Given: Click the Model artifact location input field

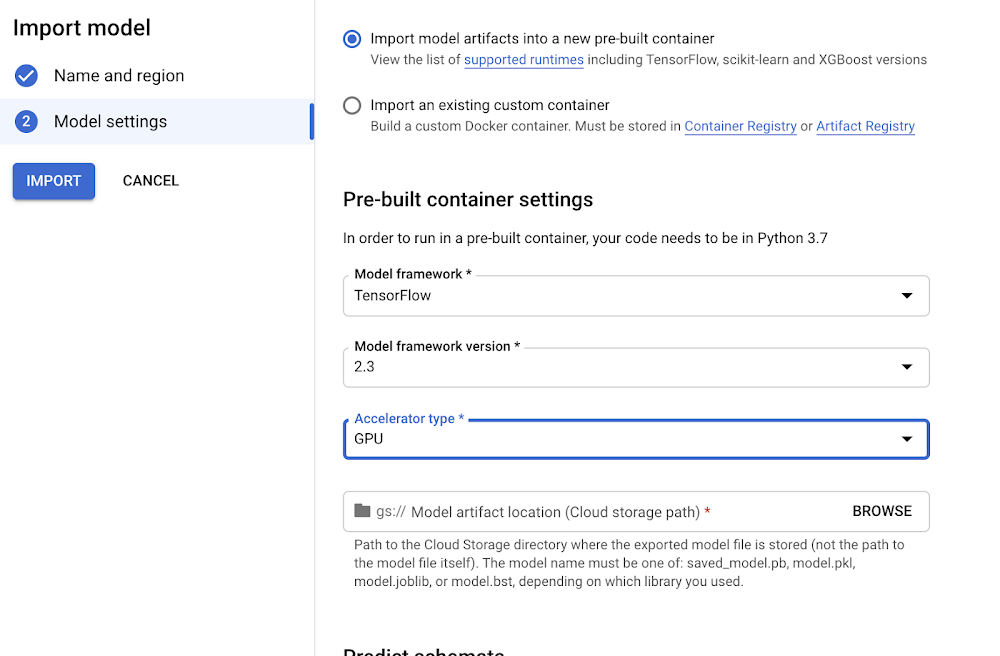Looking at the screenshot, I should [x=636, y=511].
